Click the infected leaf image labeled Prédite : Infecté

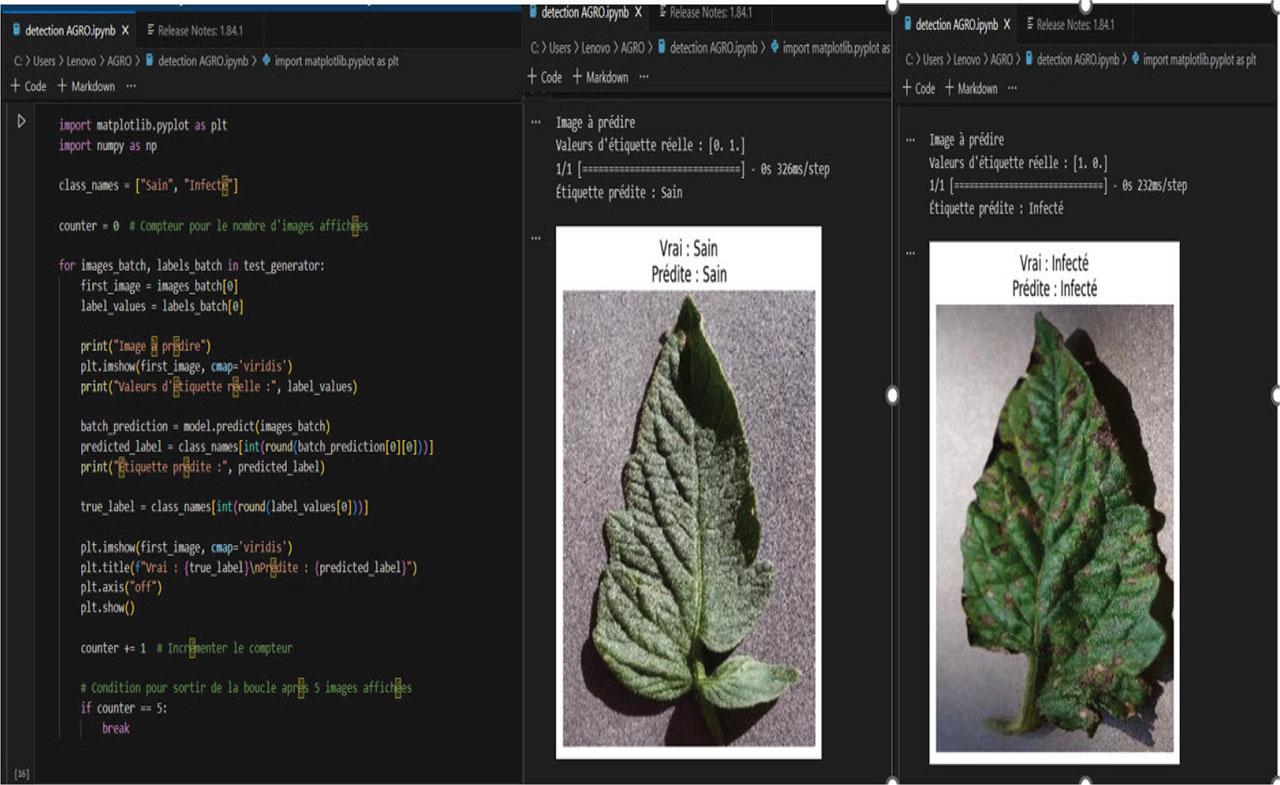click(1054, 527)
